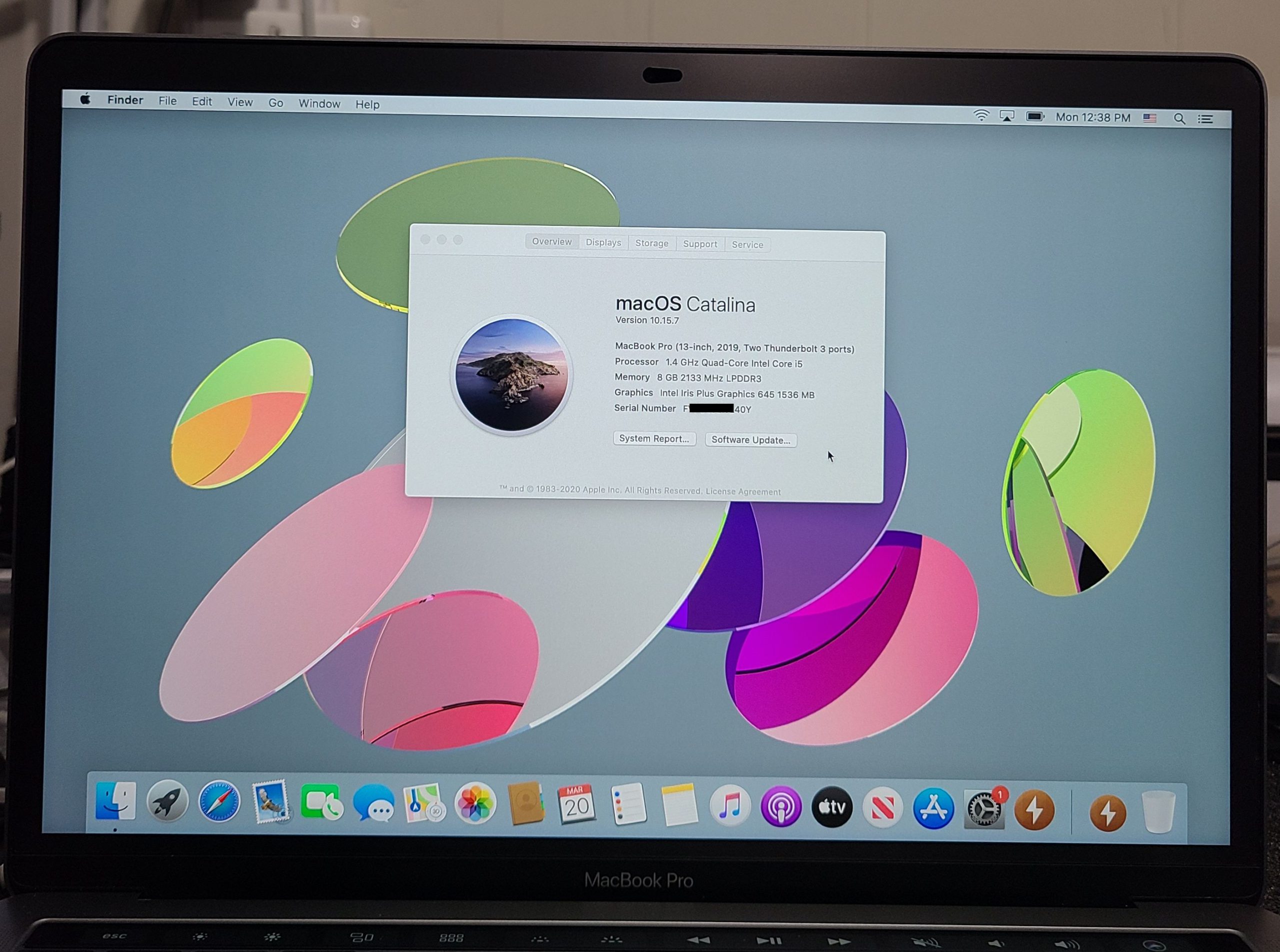The height and width of the screenshot is (952, 1280).
Task: Open the battery status menu
Action: 1035,117
